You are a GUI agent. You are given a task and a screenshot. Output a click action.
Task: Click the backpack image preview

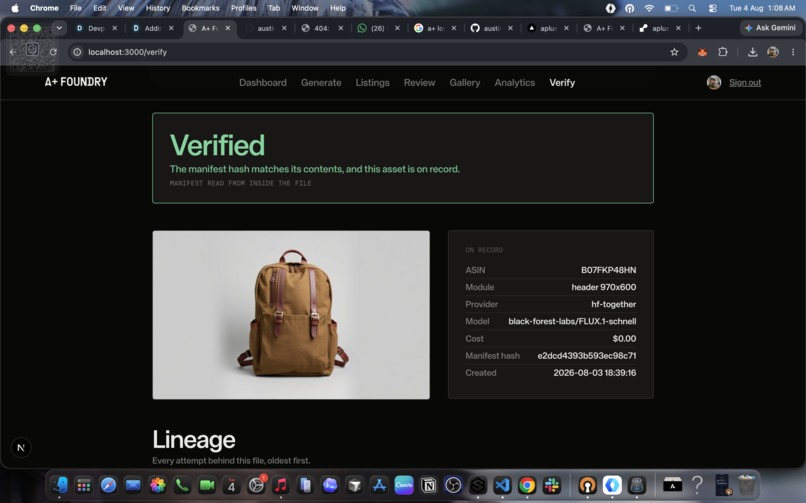(291, 315)
